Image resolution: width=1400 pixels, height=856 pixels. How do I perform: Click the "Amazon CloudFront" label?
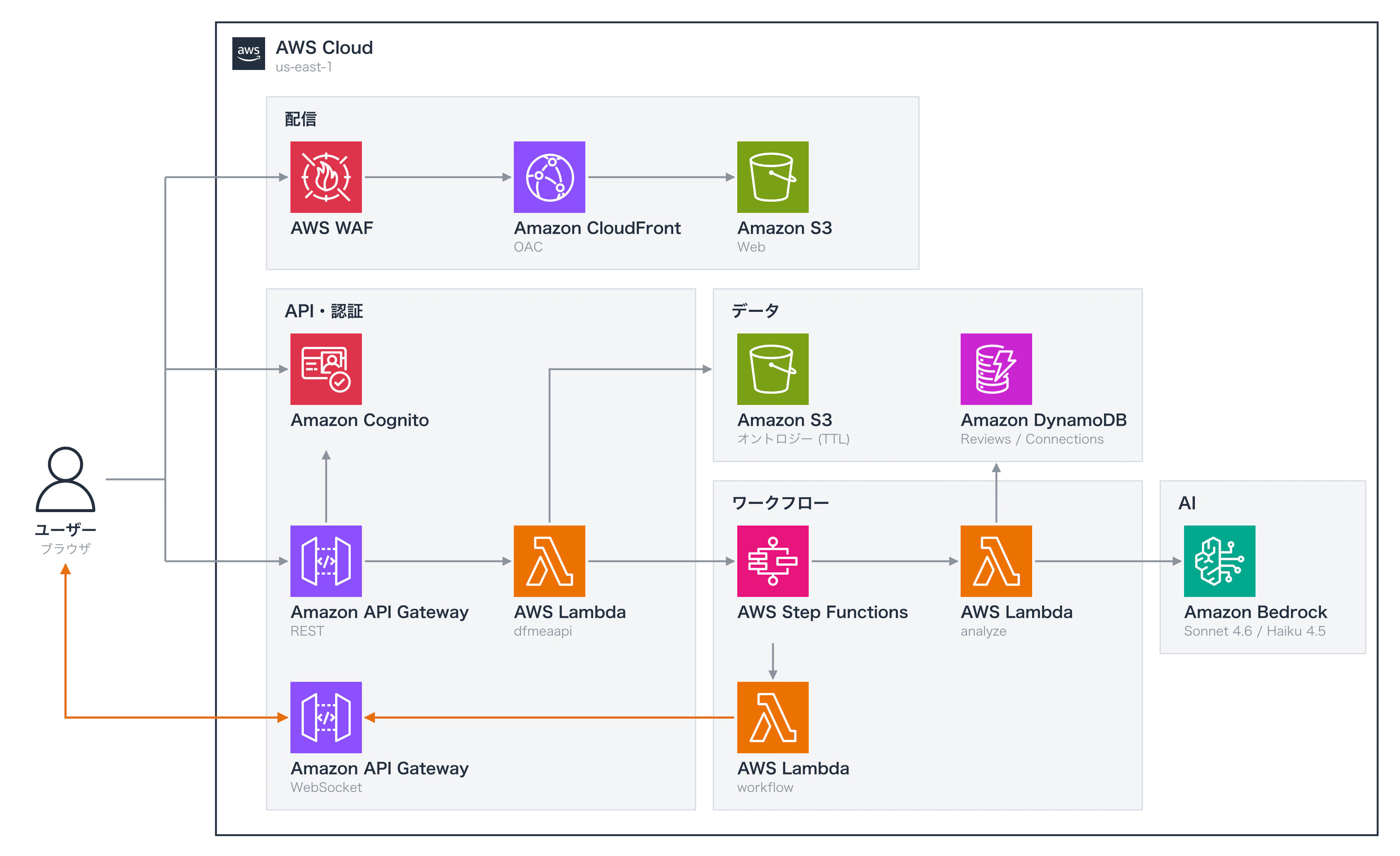click(597, 228)
